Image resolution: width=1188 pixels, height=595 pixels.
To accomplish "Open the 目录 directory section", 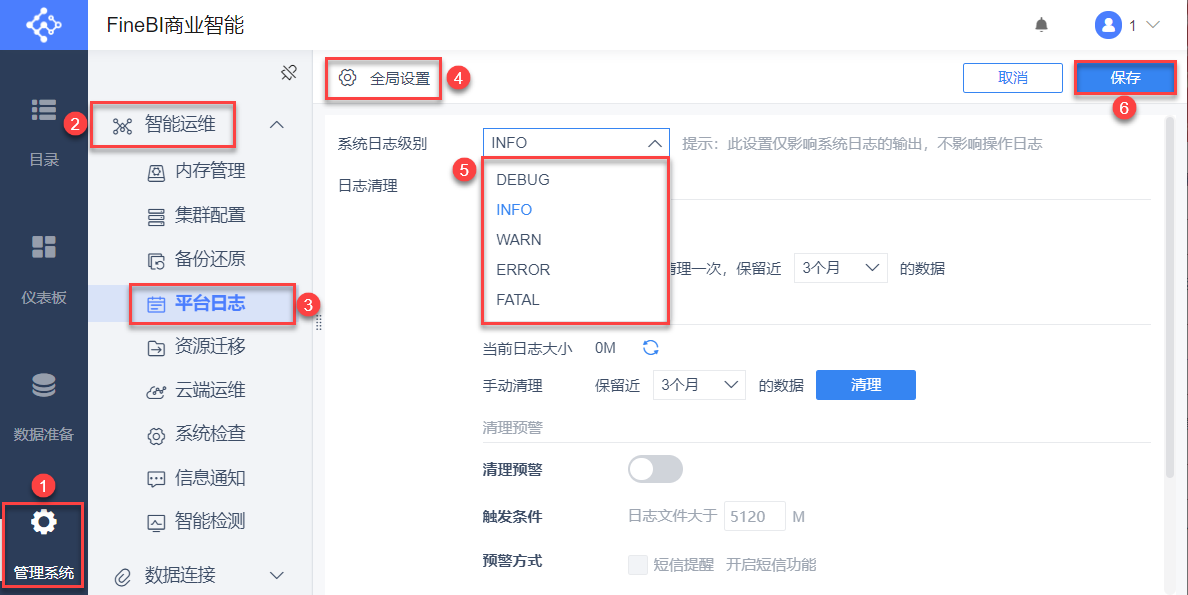I will click(44, 132).
